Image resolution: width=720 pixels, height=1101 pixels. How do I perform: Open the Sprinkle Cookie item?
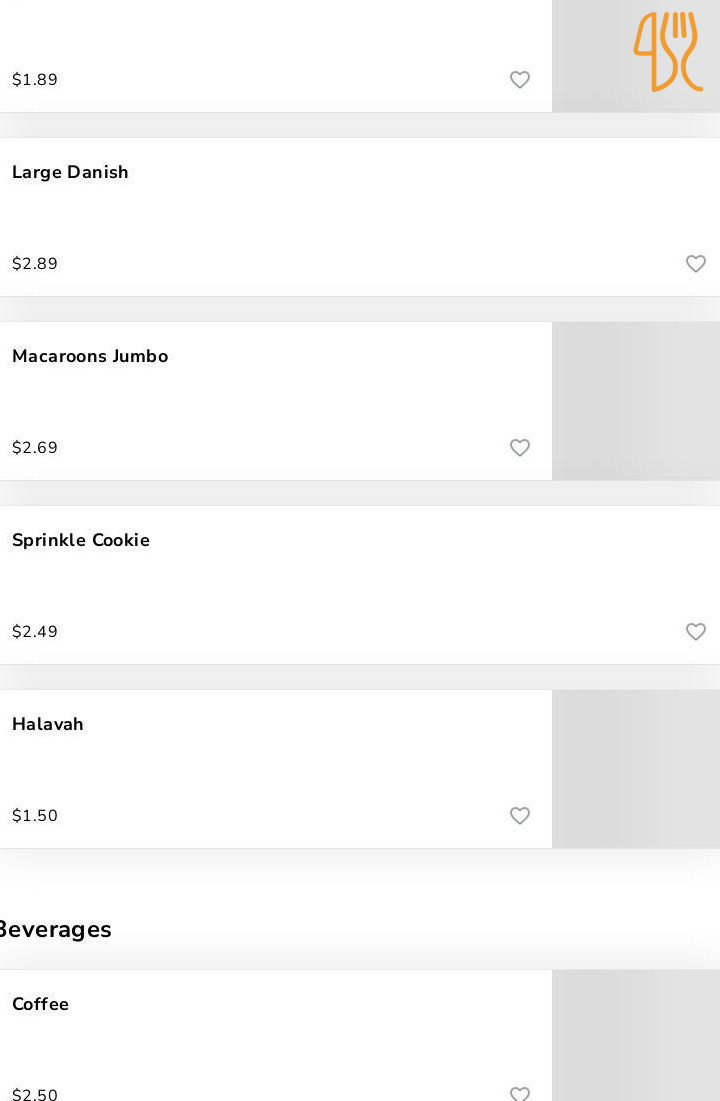tap(81, 540)
